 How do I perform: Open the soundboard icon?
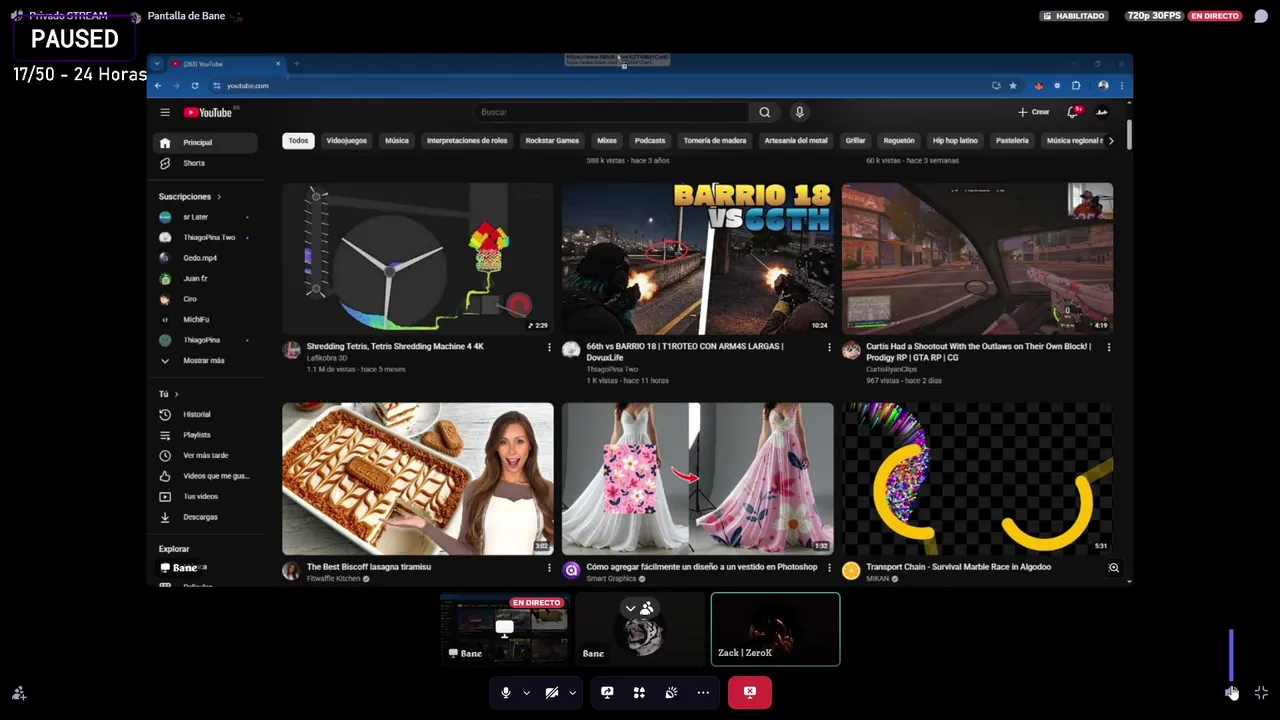pos(671,692)
